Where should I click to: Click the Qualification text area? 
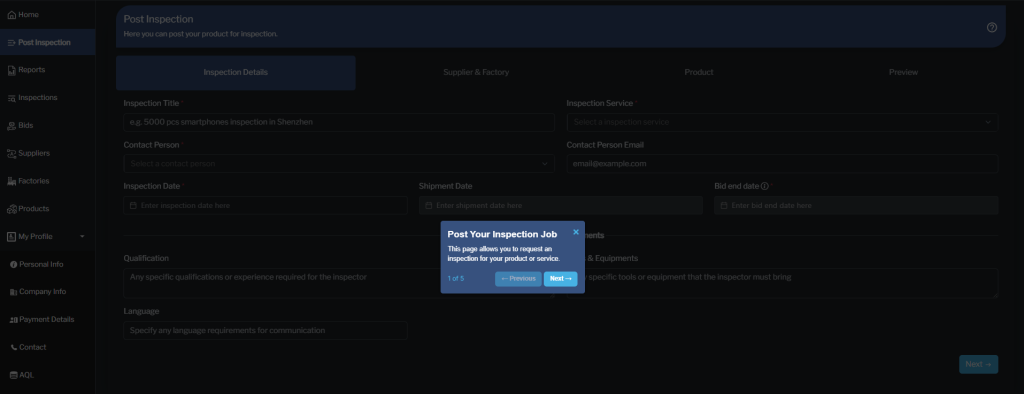339,284
